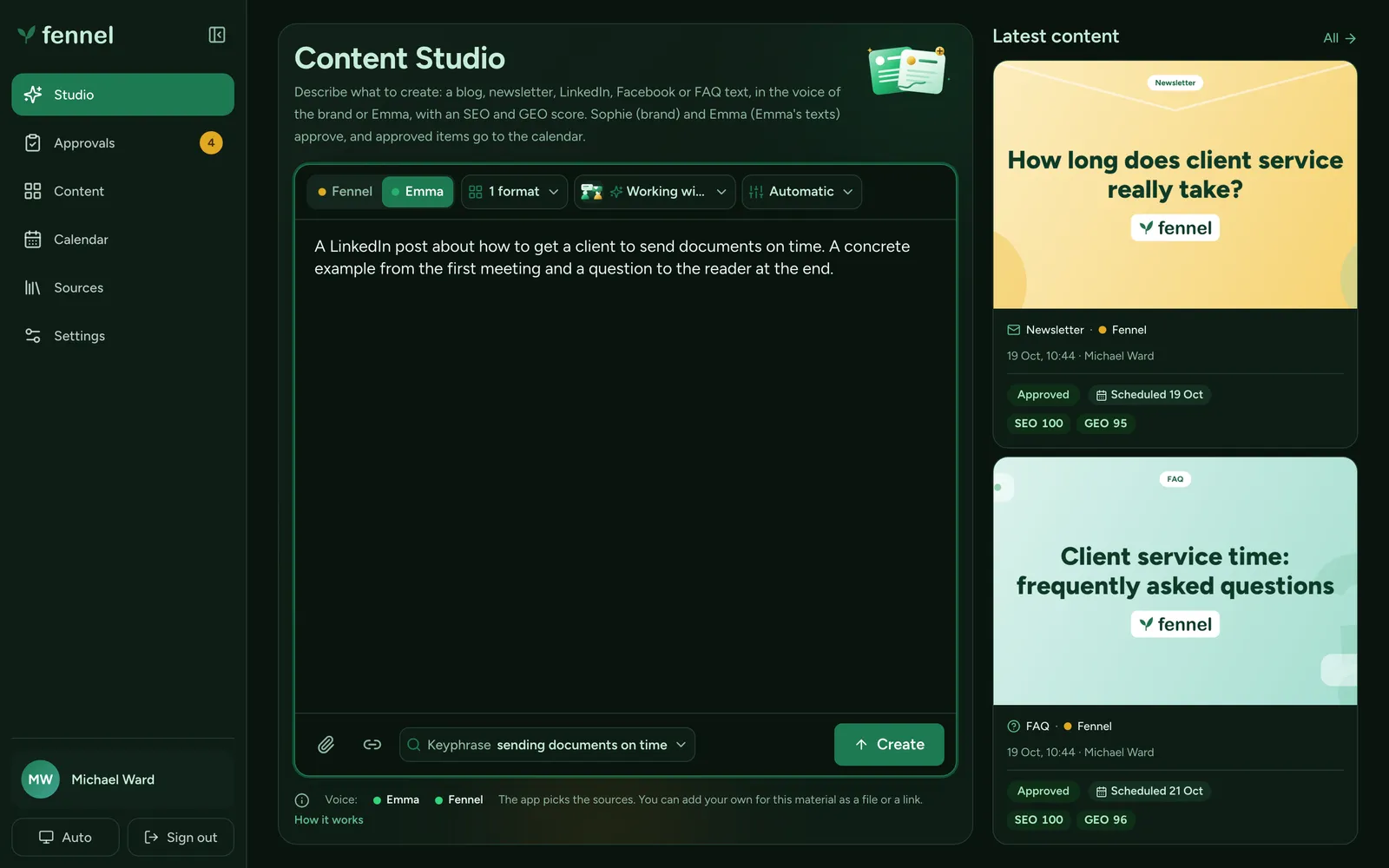The image size is (1389, 868).
Task: Go to Approvals in the sidebar
Action: pyautogui.click(x=122, y=143)
